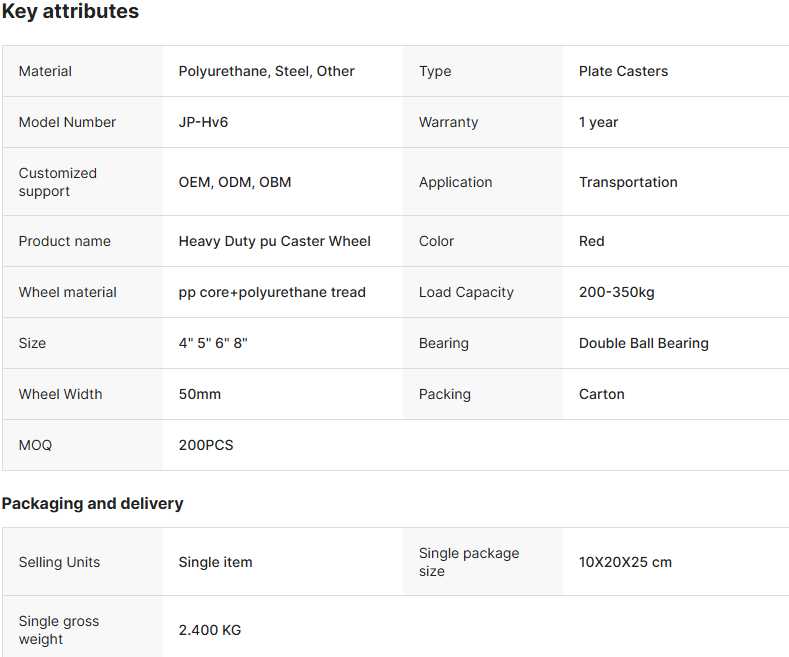Viewport: 789px width, 657px height.
Task: Click the Double Ball Bearing value
Action: pyautogui.click(x=644, y=343)
